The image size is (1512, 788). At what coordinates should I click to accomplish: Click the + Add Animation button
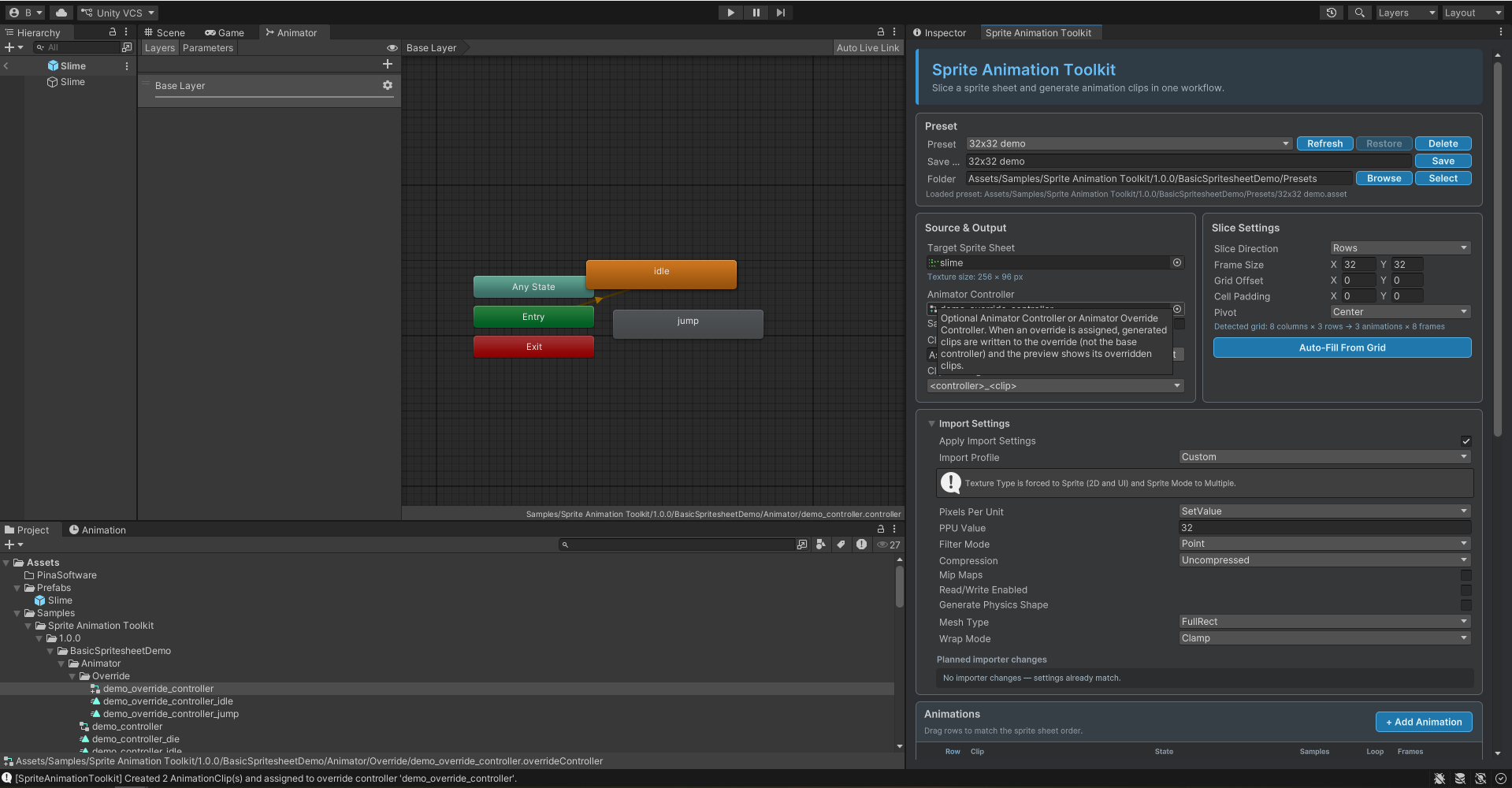point(1424,722)
